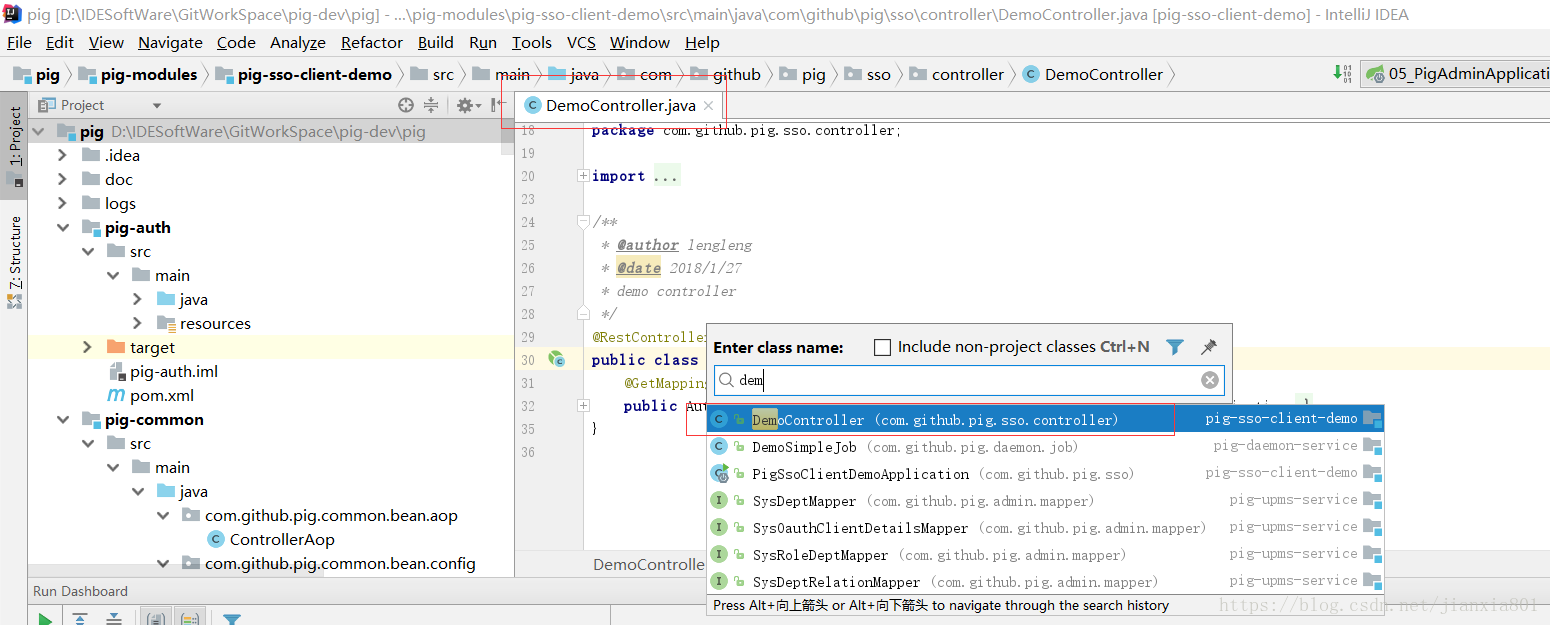This screenshot has width=1550, height=625.
Task: Expand the java folder under pig-auth
Action: click(x=138, y=299)
